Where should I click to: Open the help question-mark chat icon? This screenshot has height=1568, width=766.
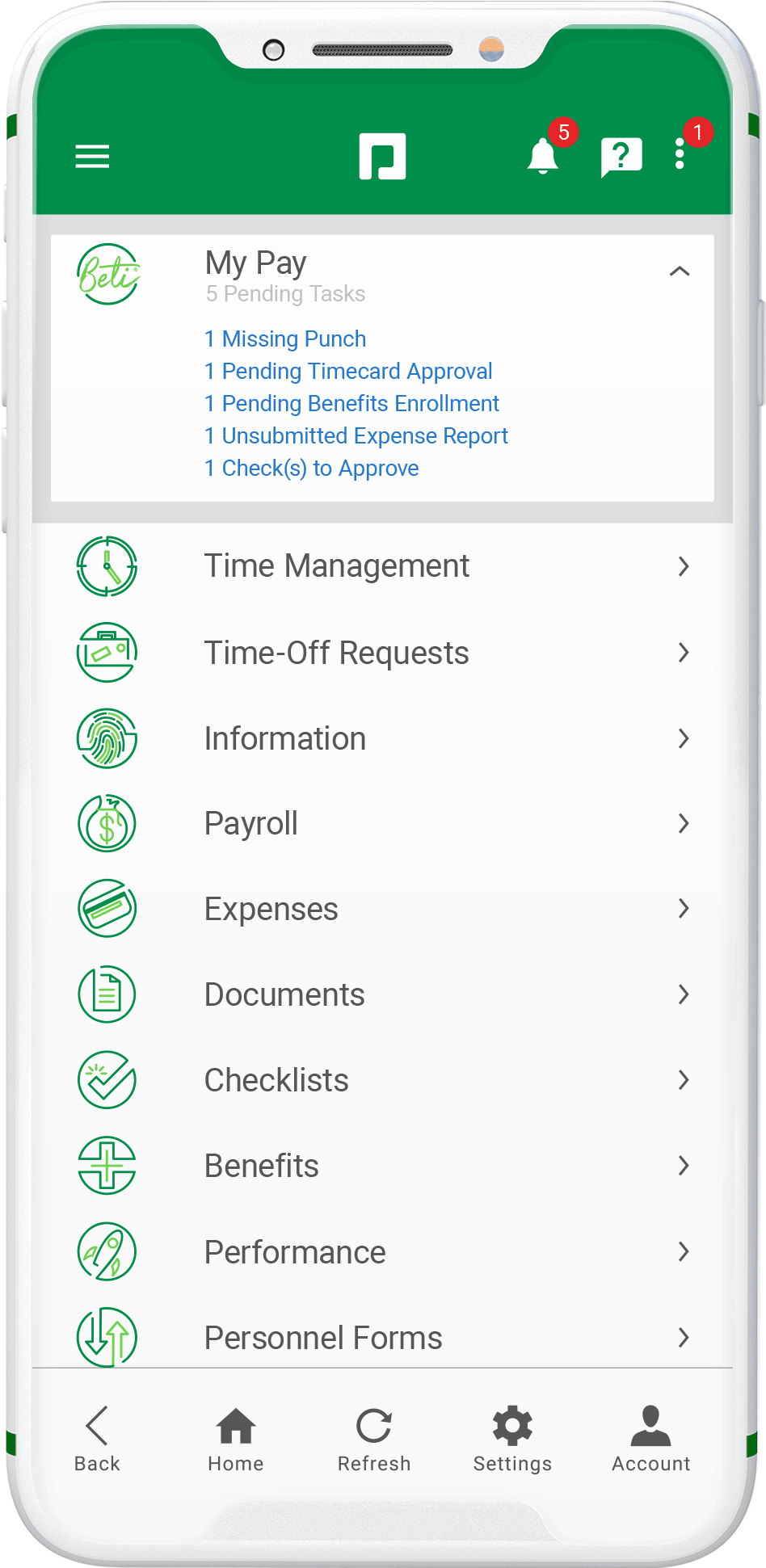621,156
